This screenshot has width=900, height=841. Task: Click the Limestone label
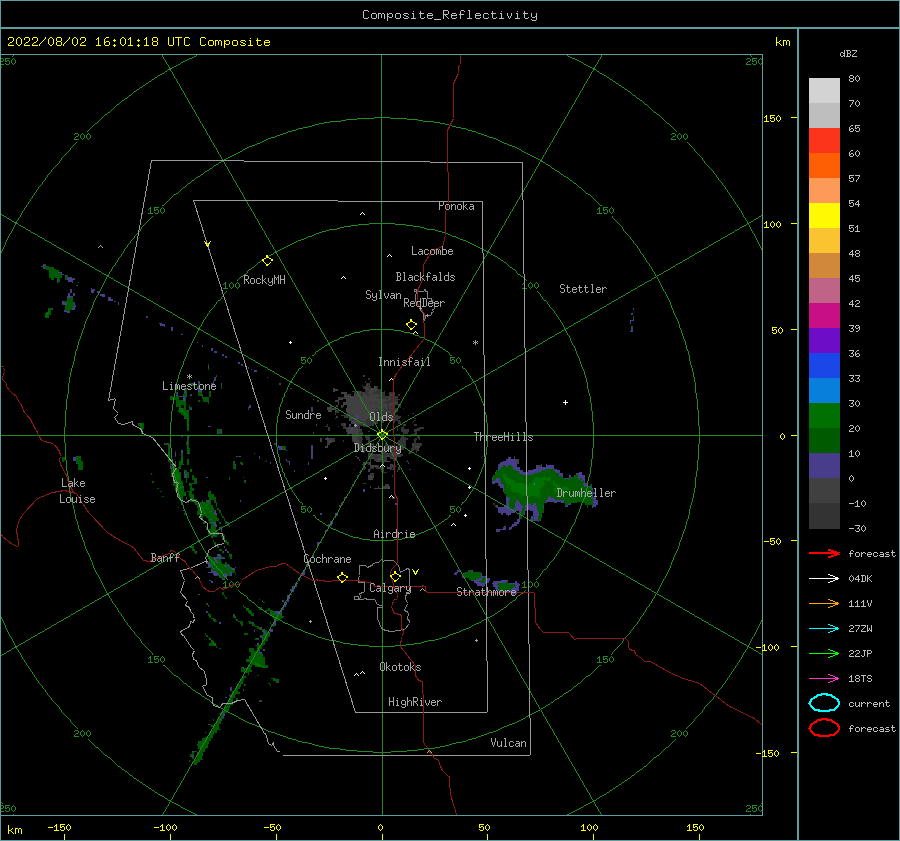189,386
